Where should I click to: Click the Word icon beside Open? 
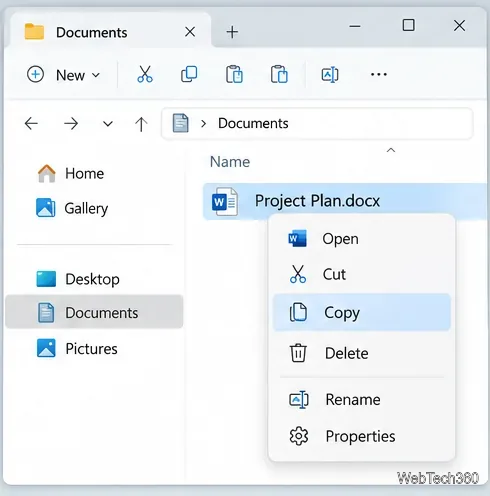click(x=297, y=239)
